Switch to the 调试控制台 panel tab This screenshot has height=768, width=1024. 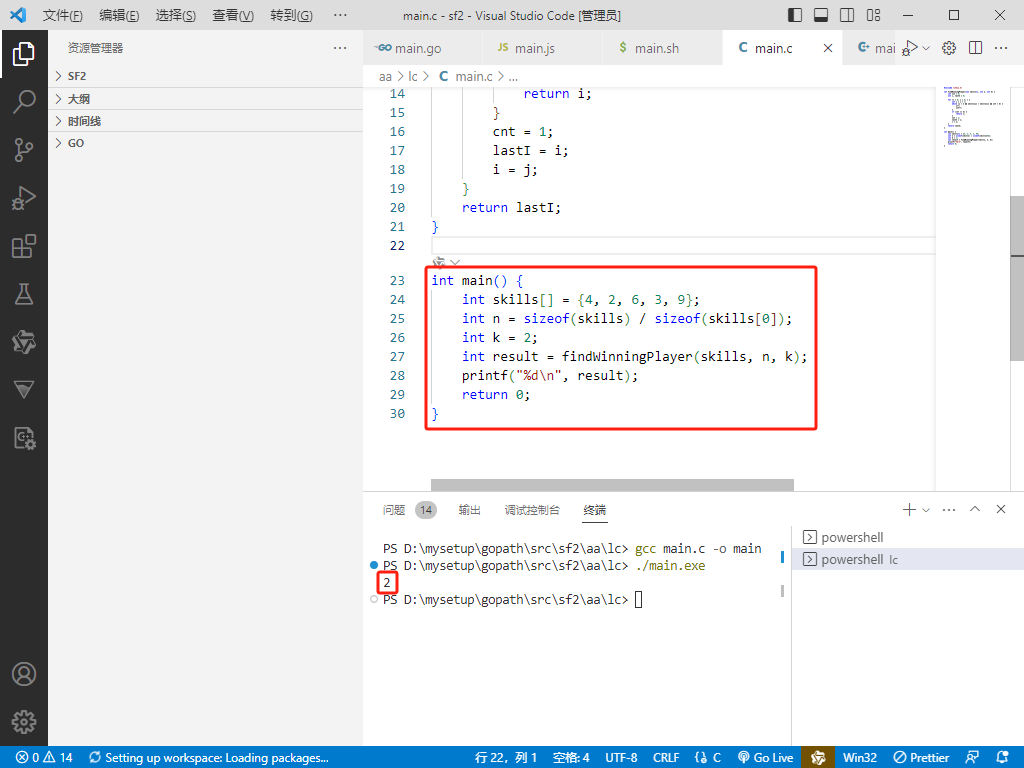pyautogui.click(x=532, y=510)
